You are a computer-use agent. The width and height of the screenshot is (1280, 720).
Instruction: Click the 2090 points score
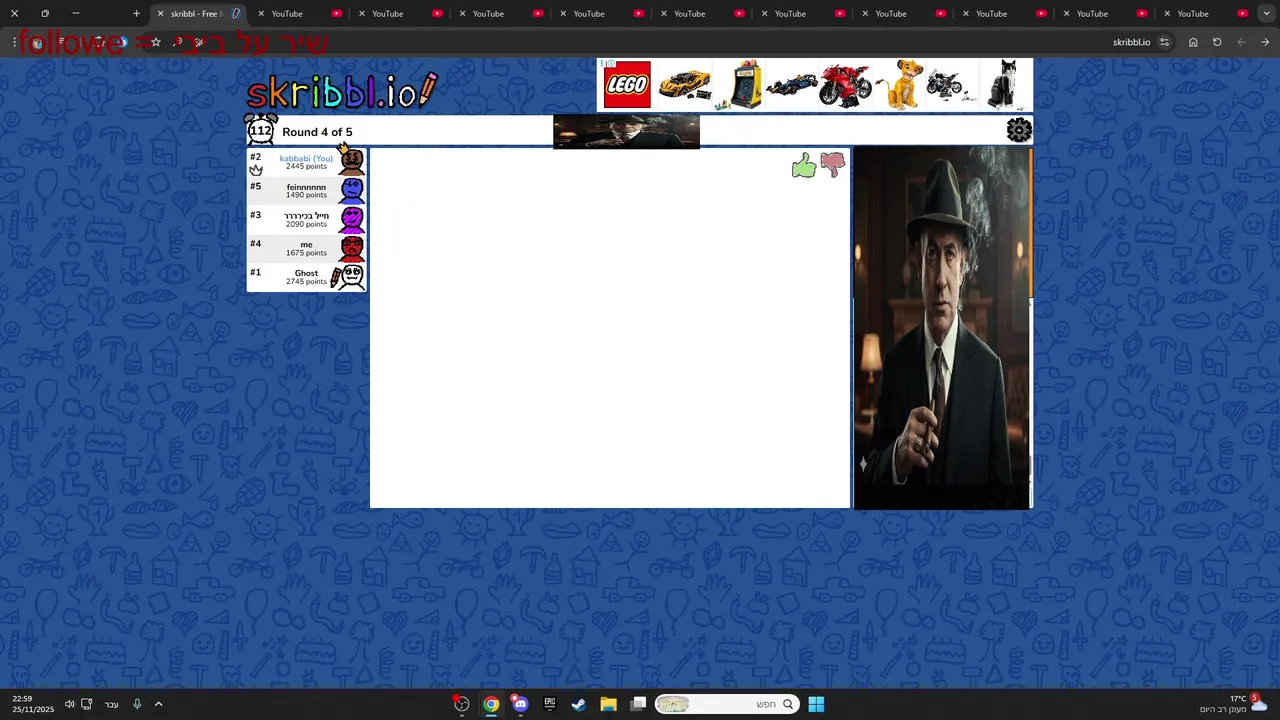[306, 224]
